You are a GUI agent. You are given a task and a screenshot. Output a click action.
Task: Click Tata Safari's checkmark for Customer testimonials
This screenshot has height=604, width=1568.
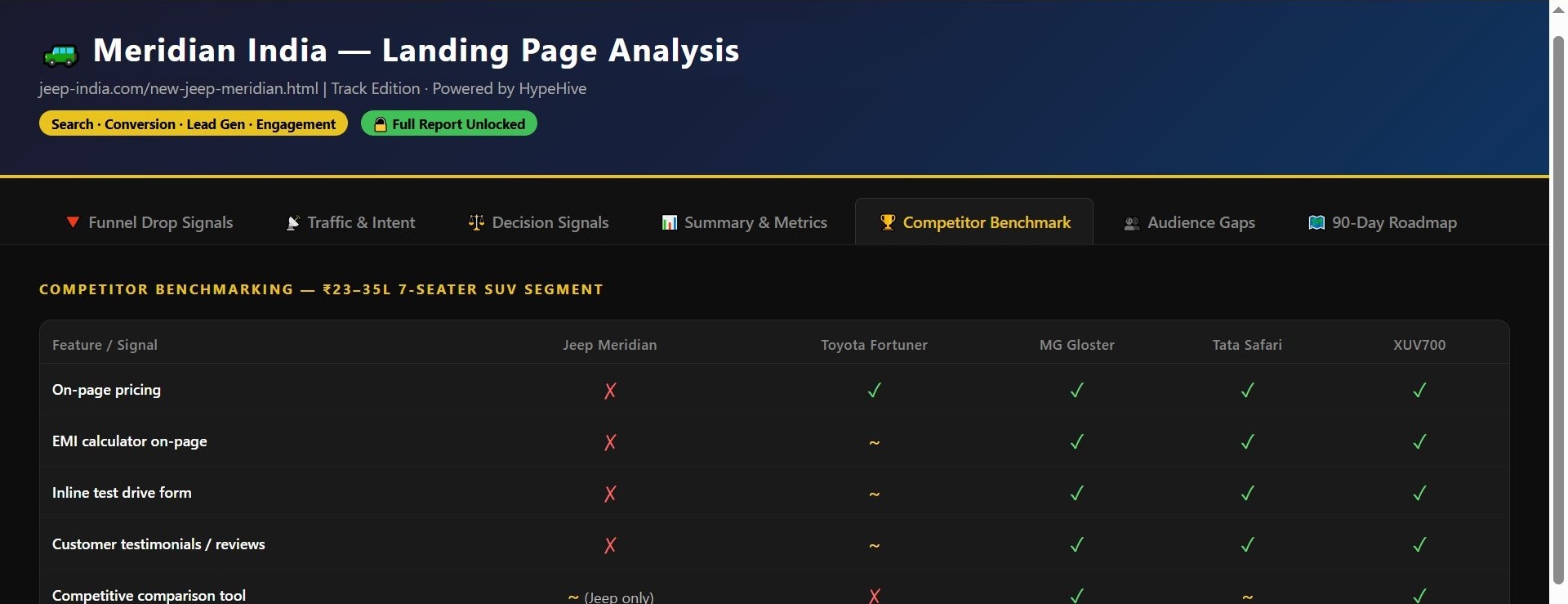pyautogui.click(x=1247, y=545)
